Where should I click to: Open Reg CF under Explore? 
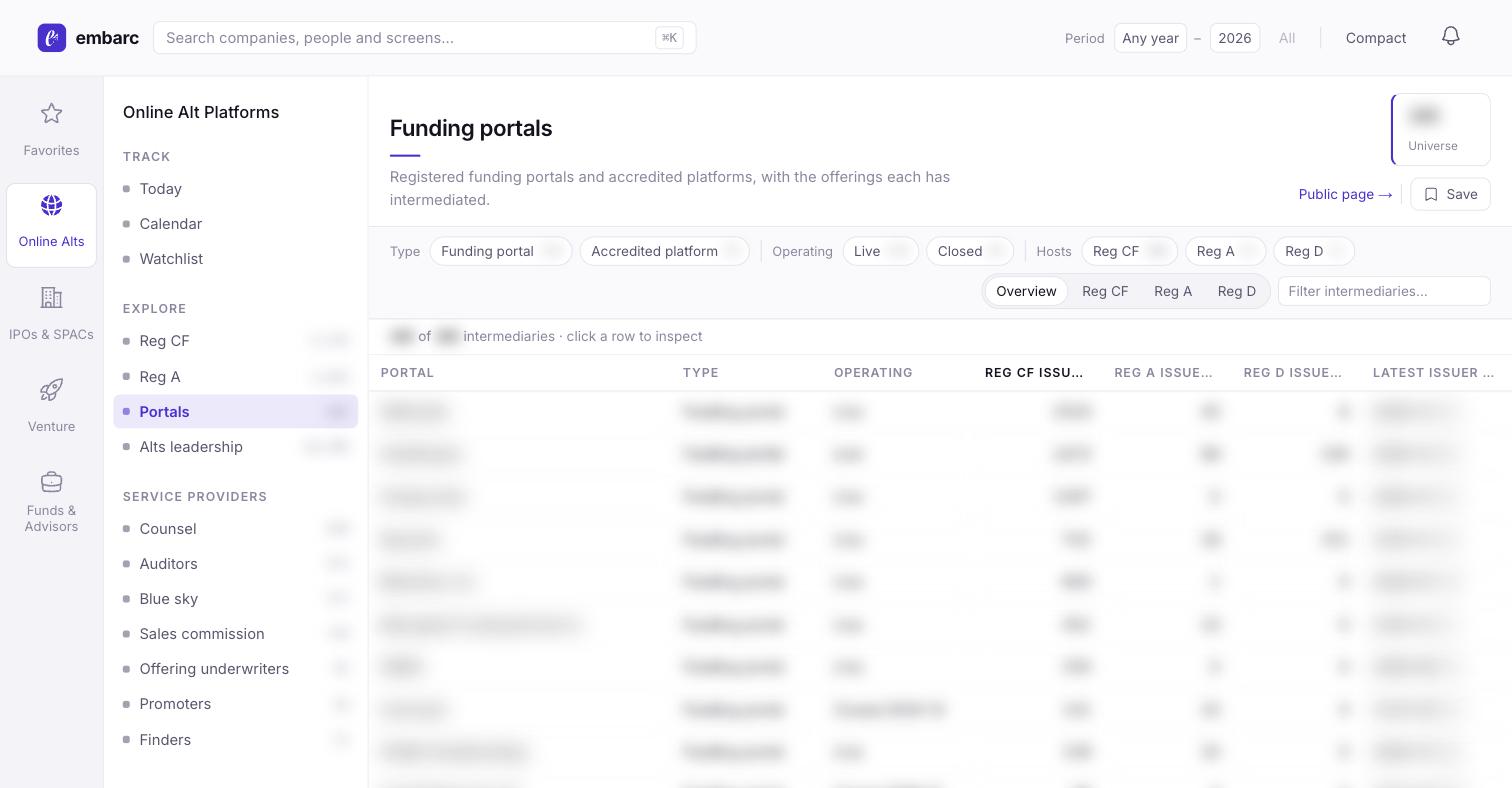tap(236, 341)
